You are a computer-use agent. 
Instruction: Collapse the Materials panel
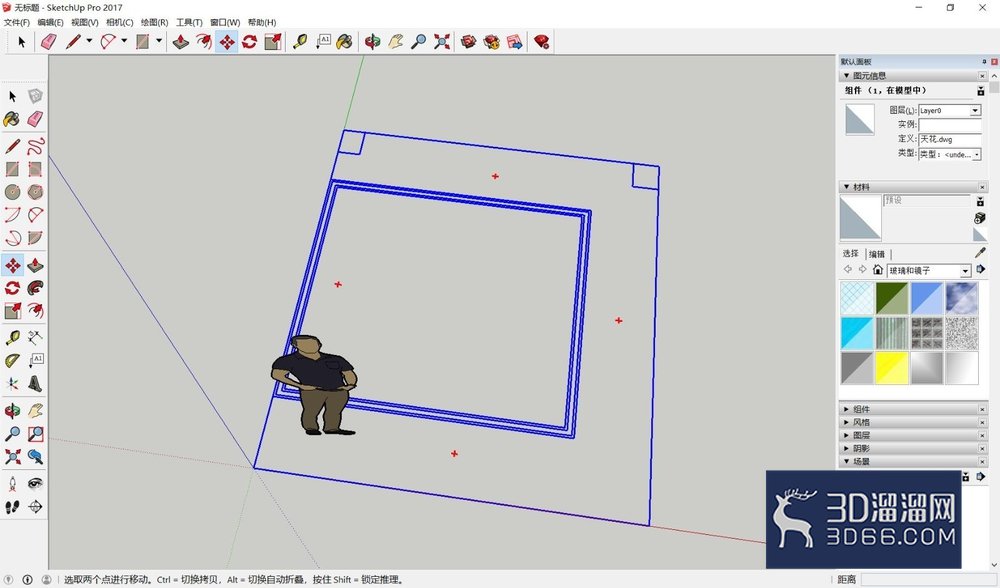[x=846, y=186]
